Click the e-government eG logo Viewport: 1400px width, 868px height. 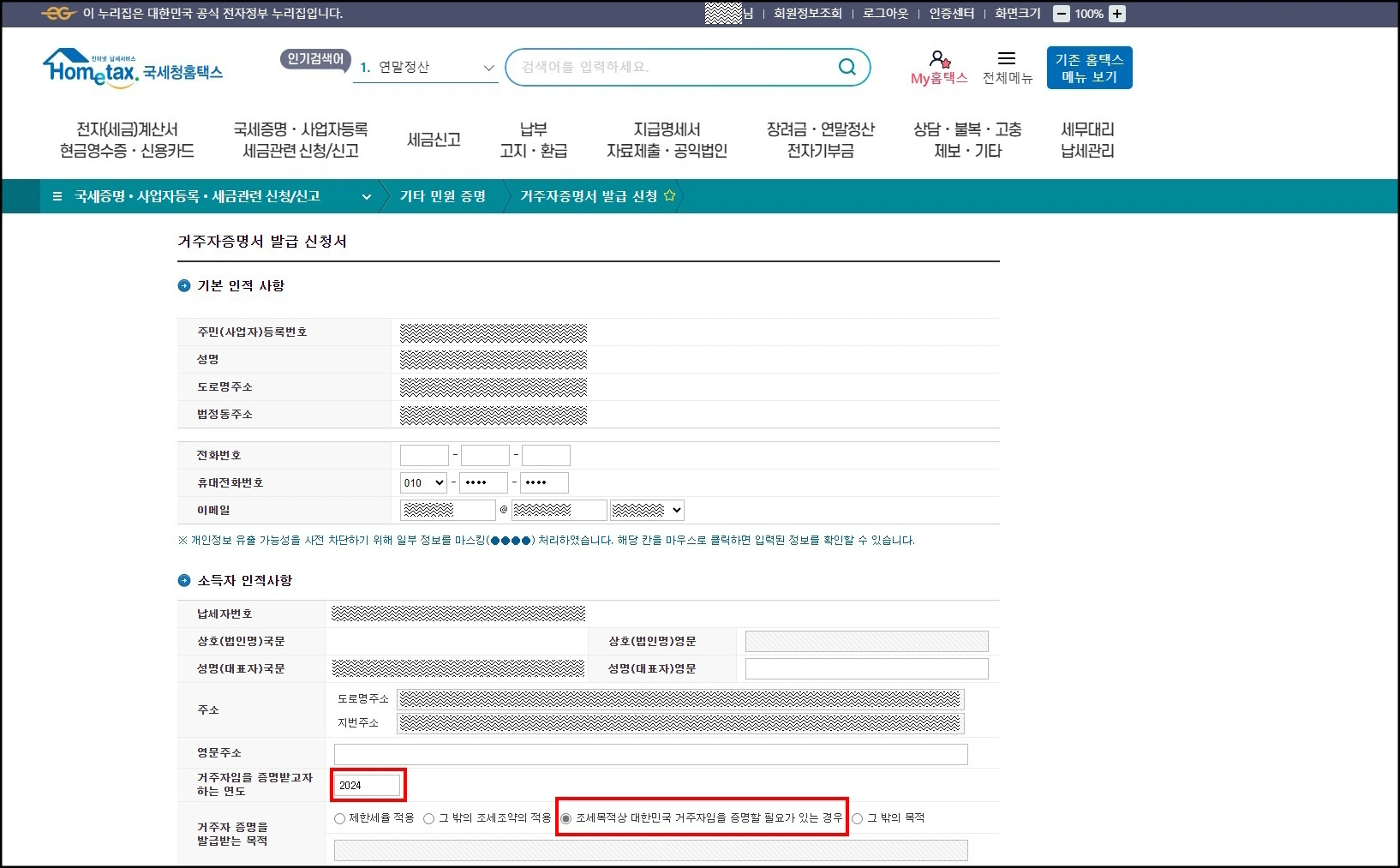[x=58, y=14]
